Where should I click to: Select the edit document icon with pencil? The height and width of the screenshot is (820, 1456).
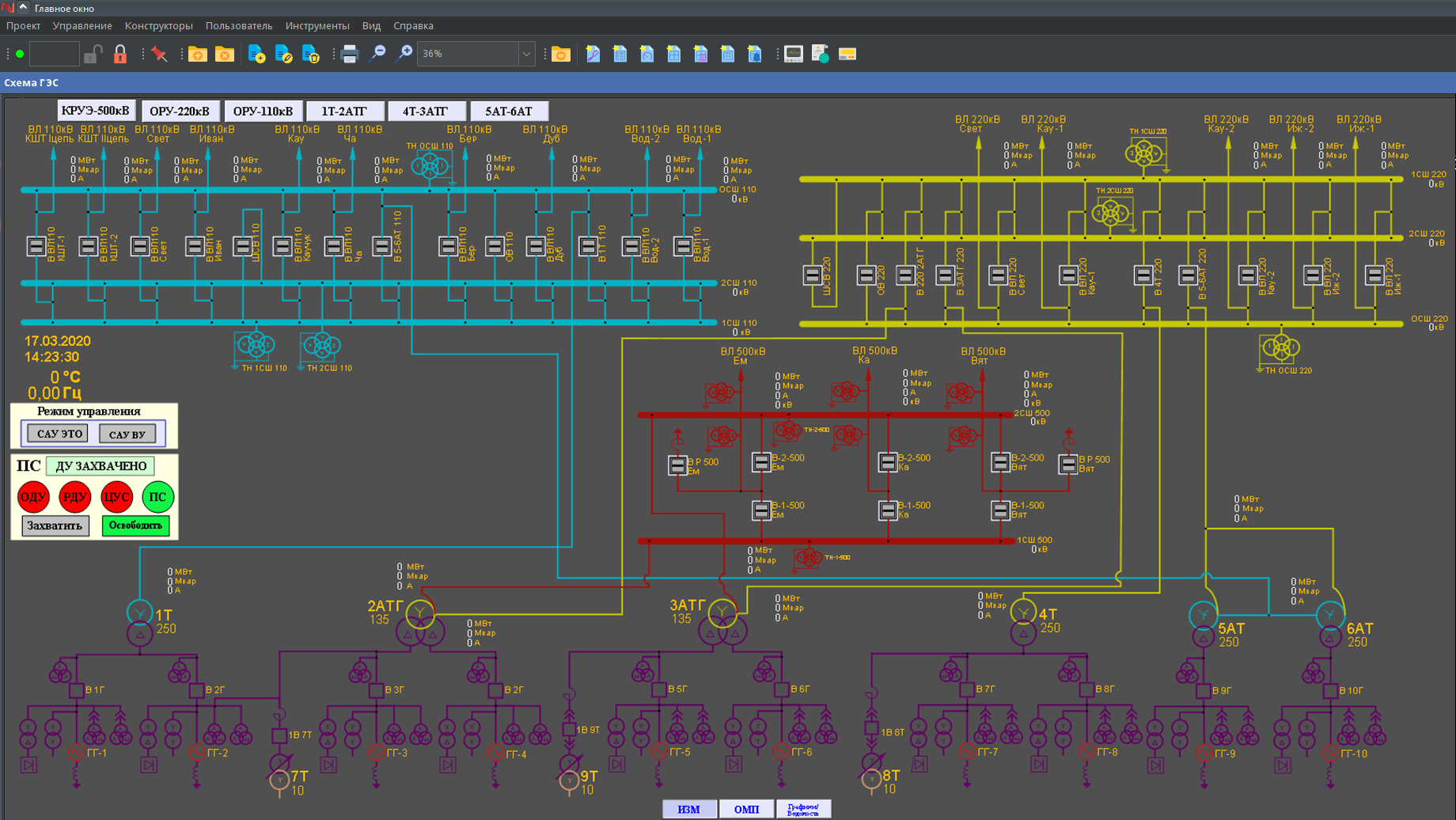(286, 53)
